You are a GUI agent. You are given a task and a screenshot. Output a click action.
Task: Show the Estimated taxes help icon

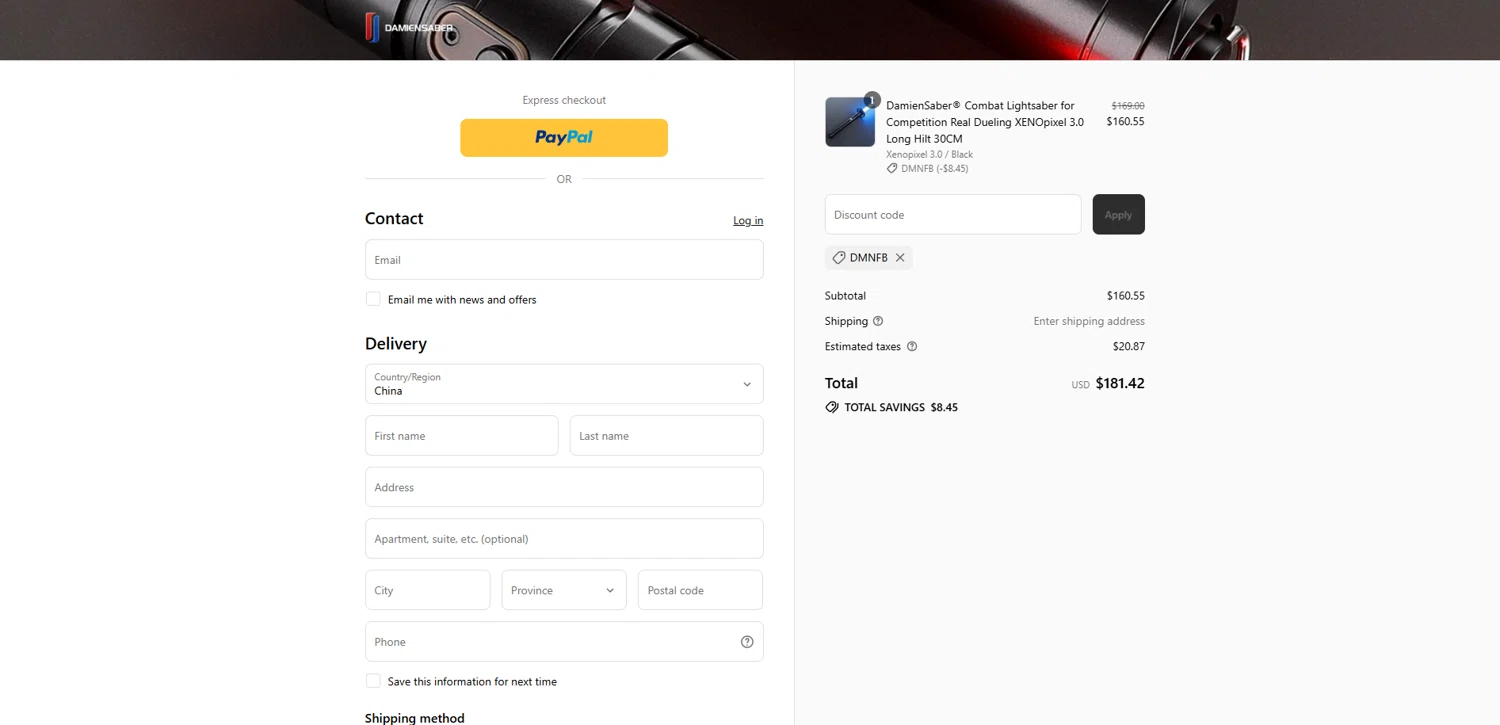pyautogui.click(x=912, y=347)
